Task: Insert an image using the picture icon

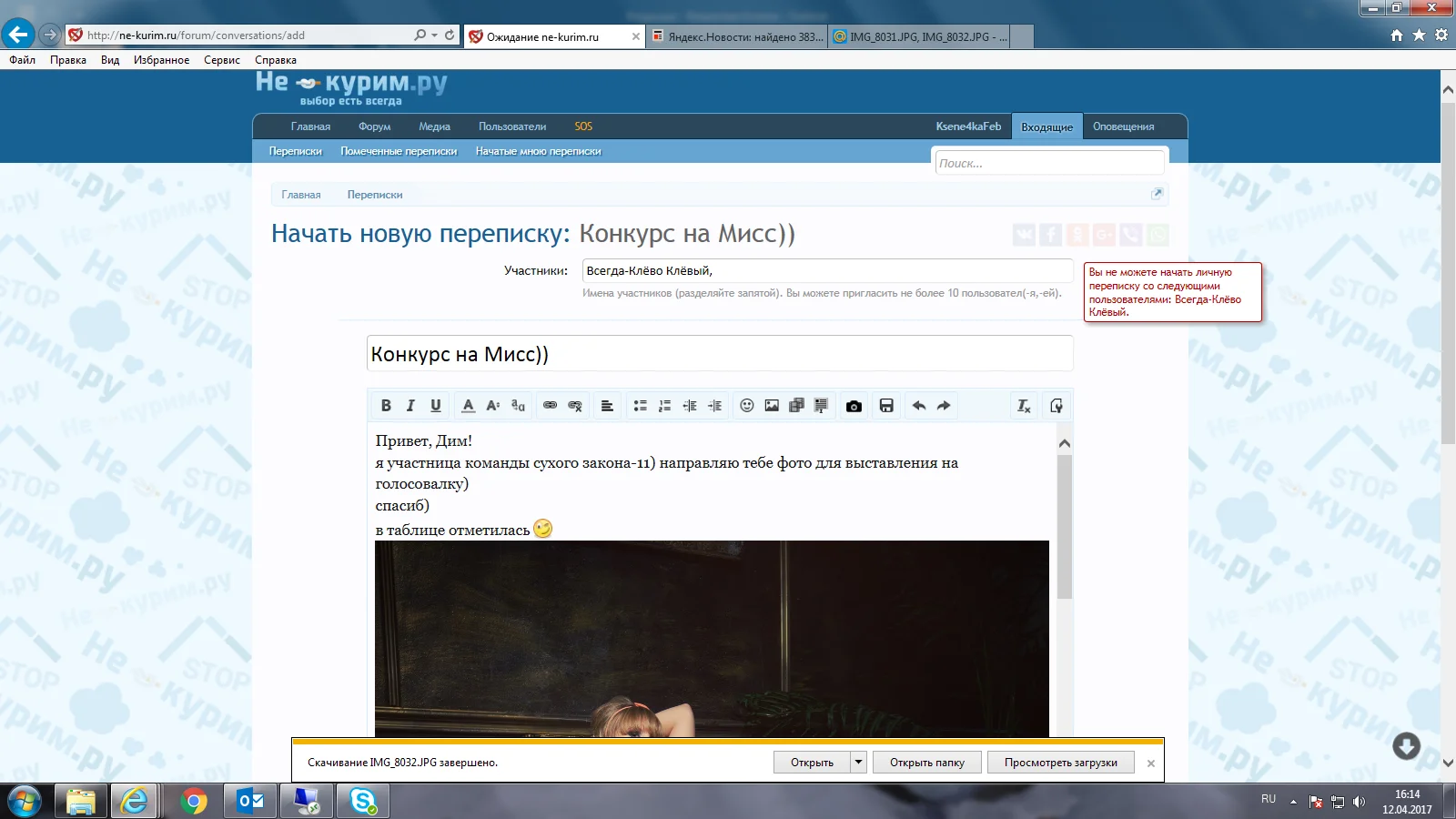Action: pos(772,406)
